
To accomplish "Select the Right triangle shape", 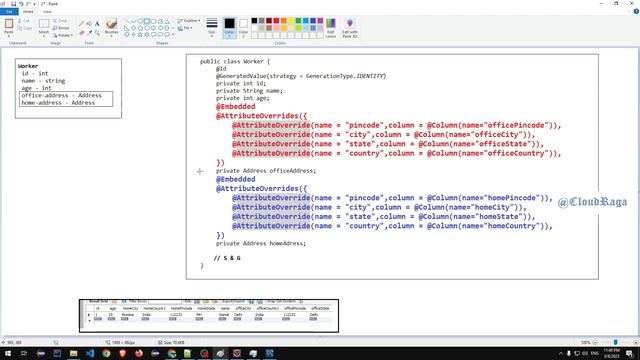I will (127, 28).
